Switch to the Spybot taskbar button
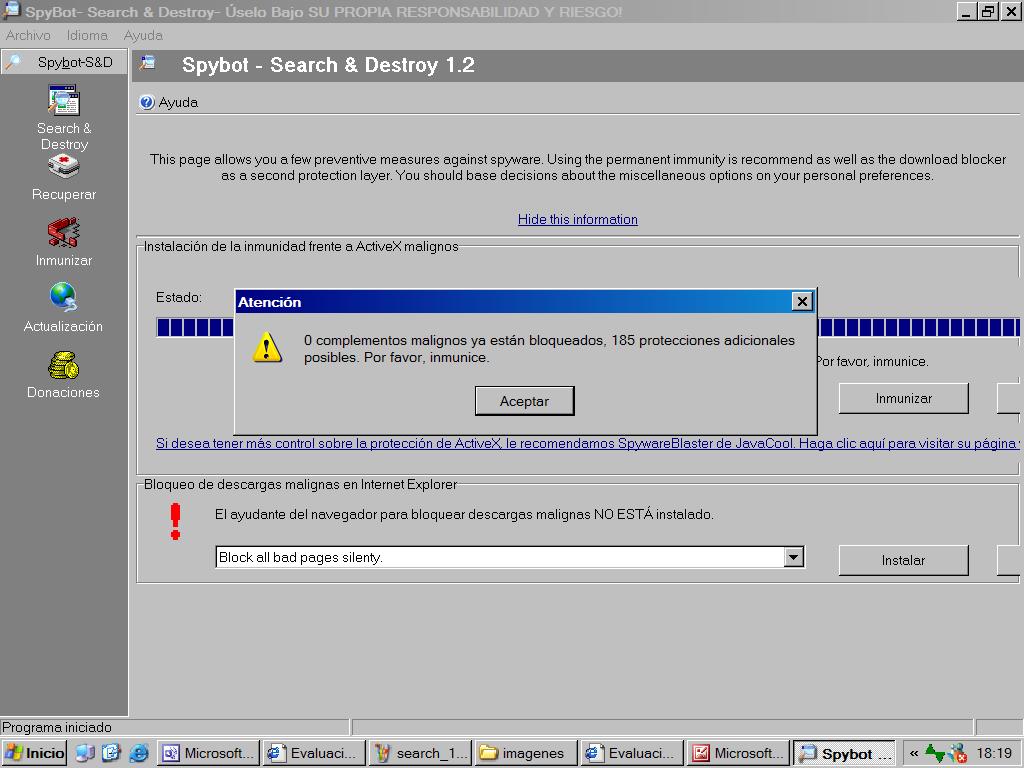The image size is (1024, 768). 846,753
